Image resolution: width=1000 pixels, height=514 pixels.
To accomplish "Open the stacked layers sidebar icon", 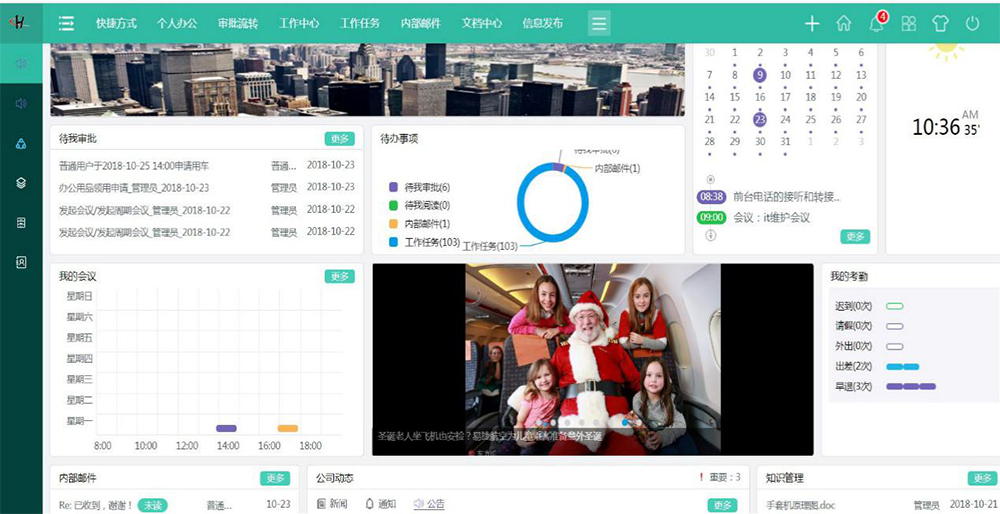I will point(21,183).
